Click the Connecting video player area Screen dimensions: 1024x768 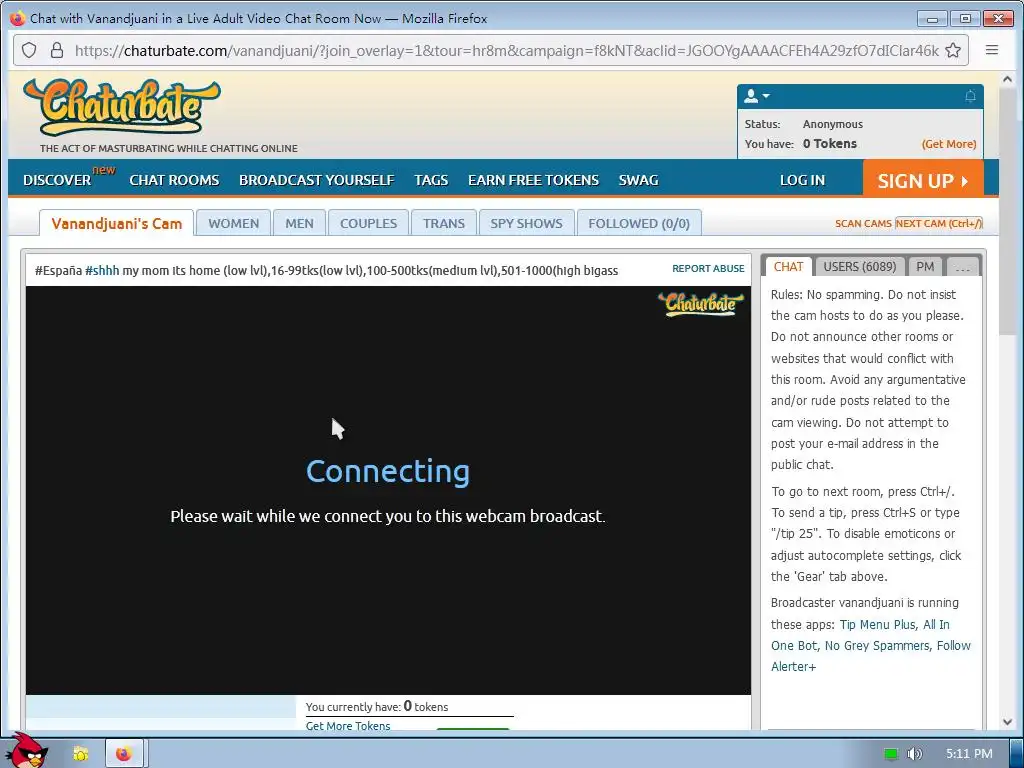tap(388, 490)
